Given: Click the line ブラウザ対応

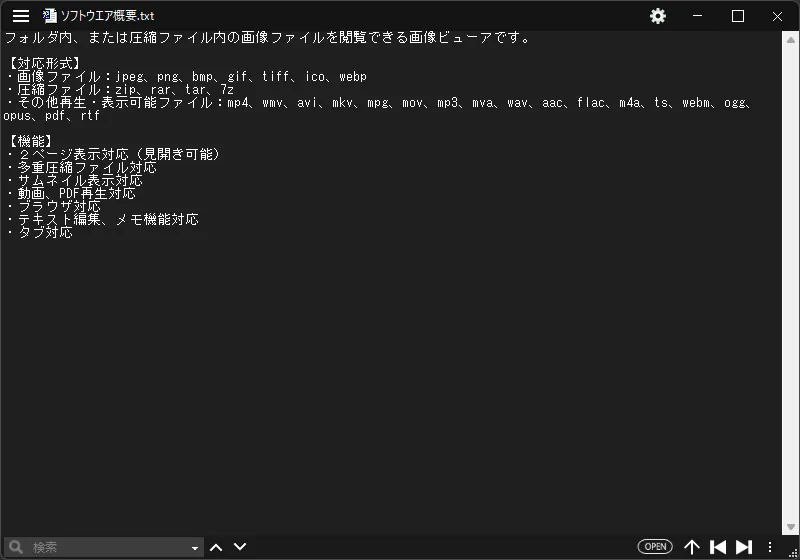Looking at the screenshot, I should (54, 206).
